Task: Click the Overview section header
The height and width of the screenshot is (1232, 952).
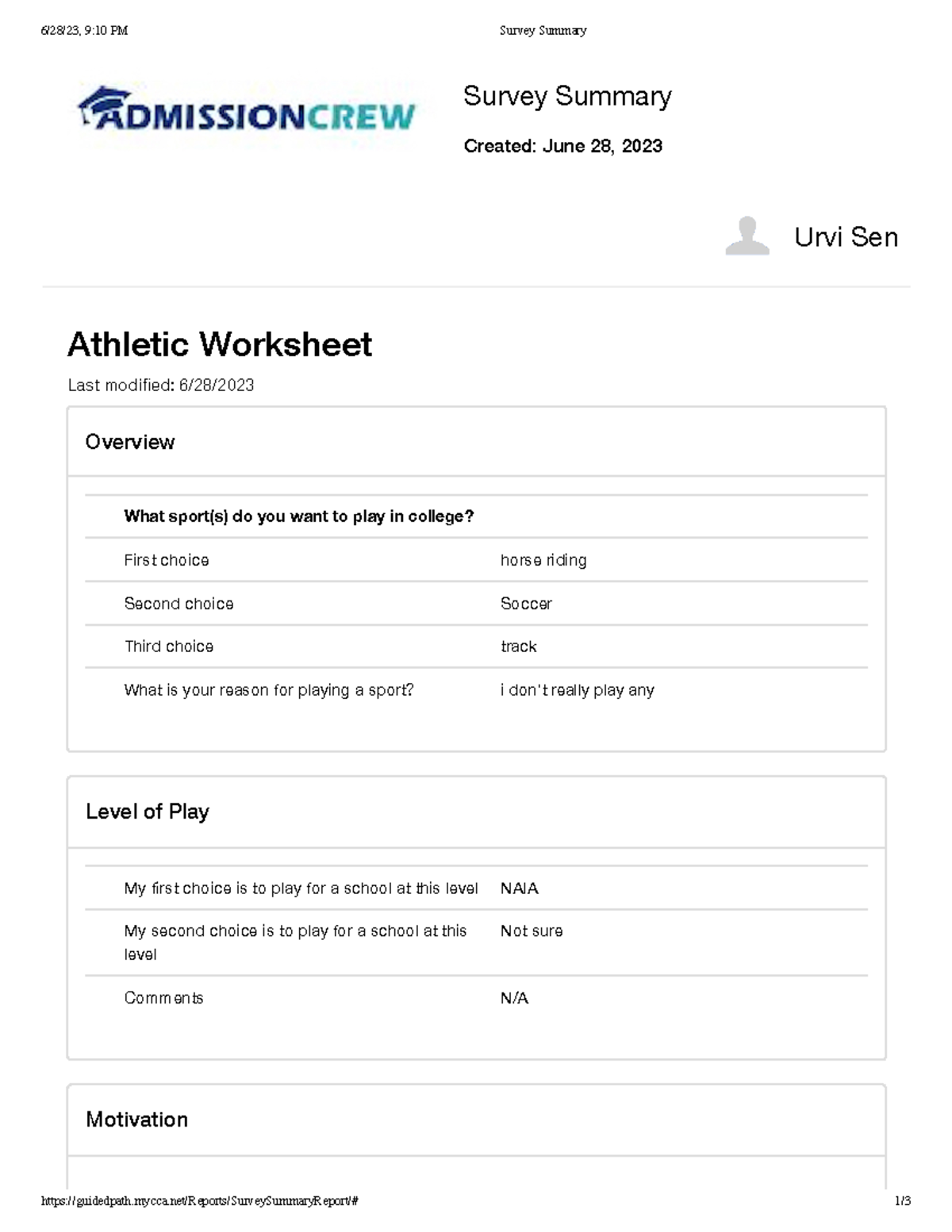Action: (x=130, y=442)
